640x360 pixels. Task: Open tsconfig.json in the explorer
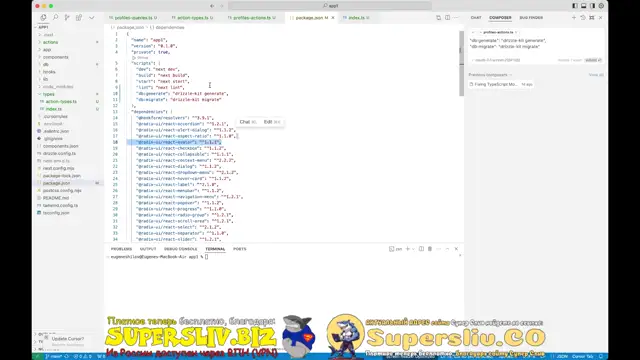click(56, 213)
